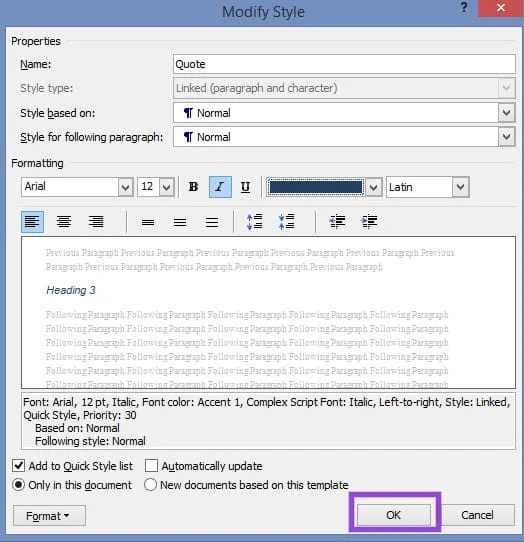Screen dimensions: 524x542
Task: Increase paragraph indent
Action: (x=369, y=222)
